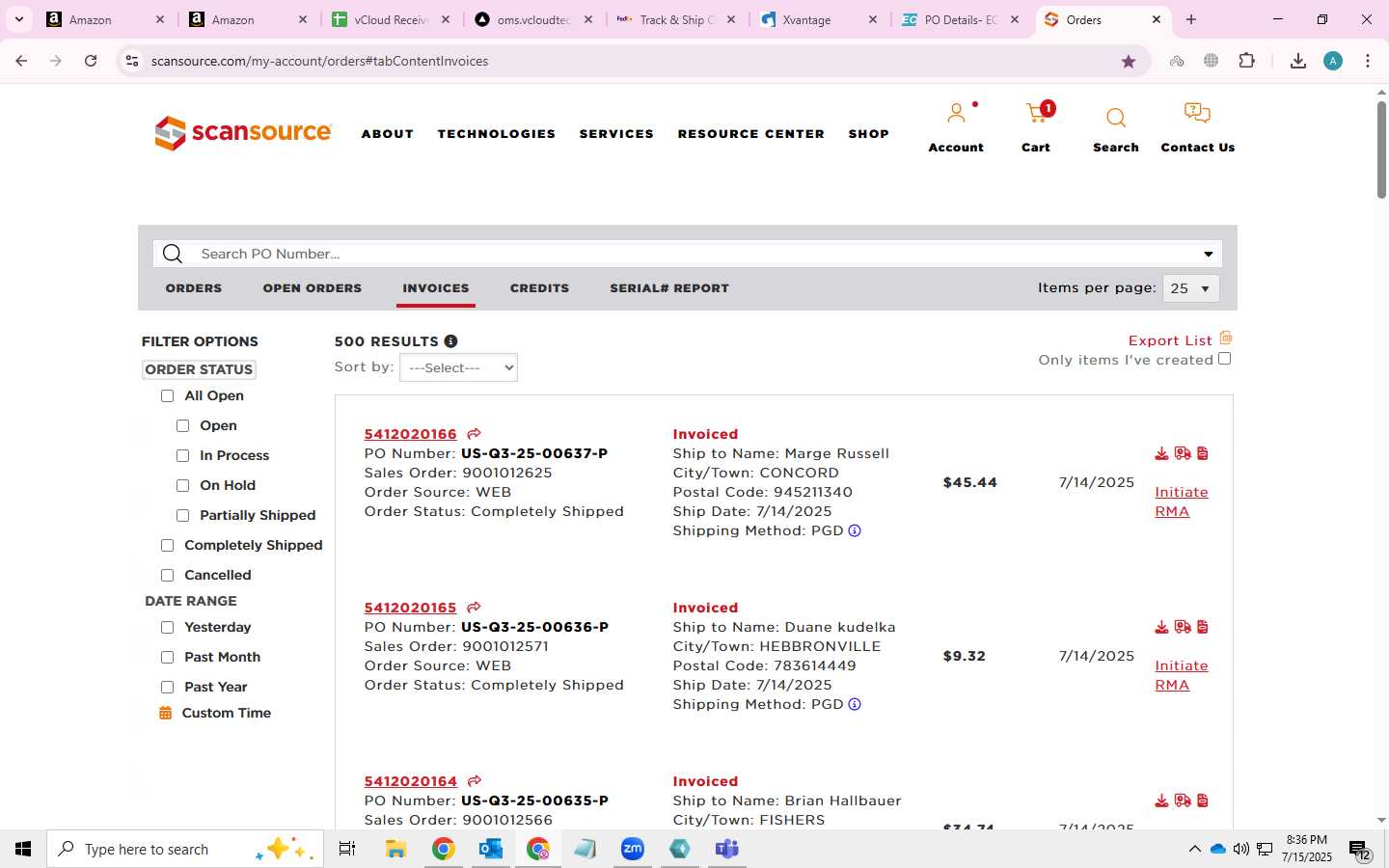Check the On Hold filter

183,485
